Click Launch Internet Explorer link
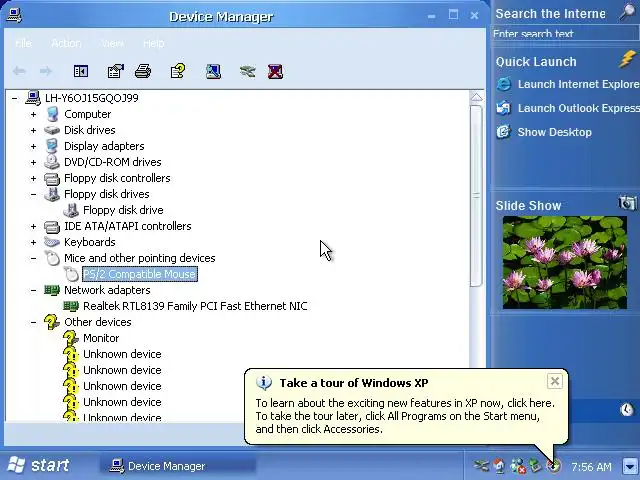The width and height of the screenshot is (640, 480). click(578, 84)
